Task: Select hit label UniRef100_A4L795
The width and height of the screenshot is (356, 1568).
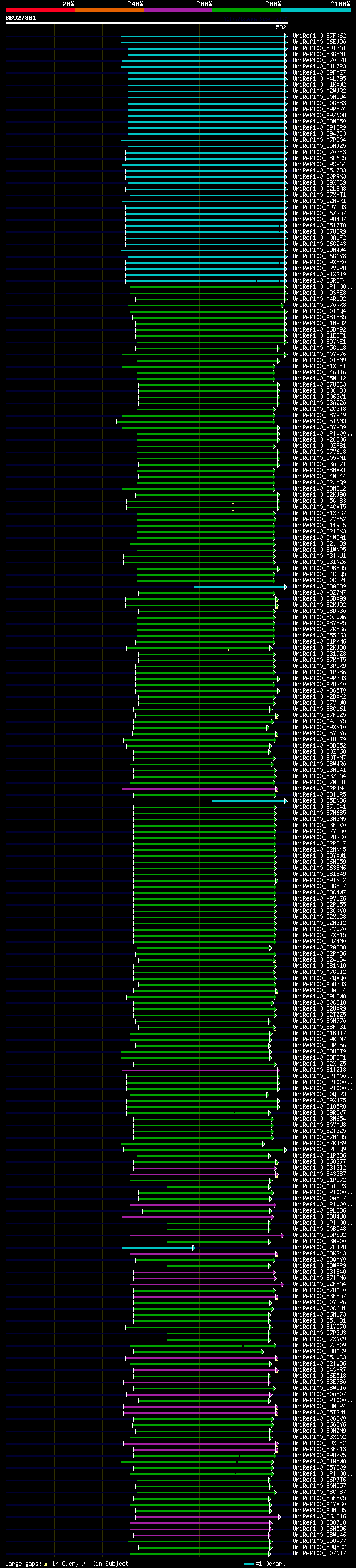Action: [319, 78]
